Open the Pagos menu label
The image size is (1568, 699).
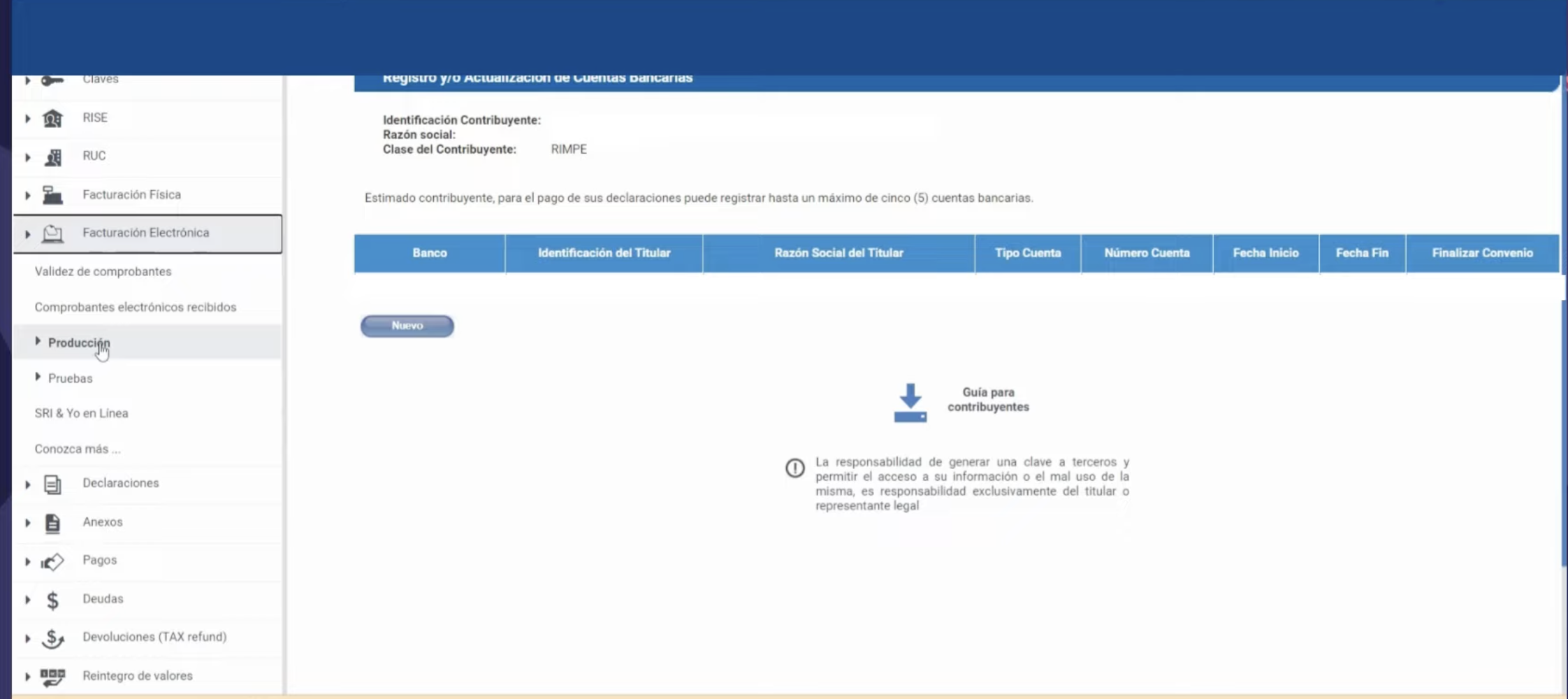[x=99, y=560]
